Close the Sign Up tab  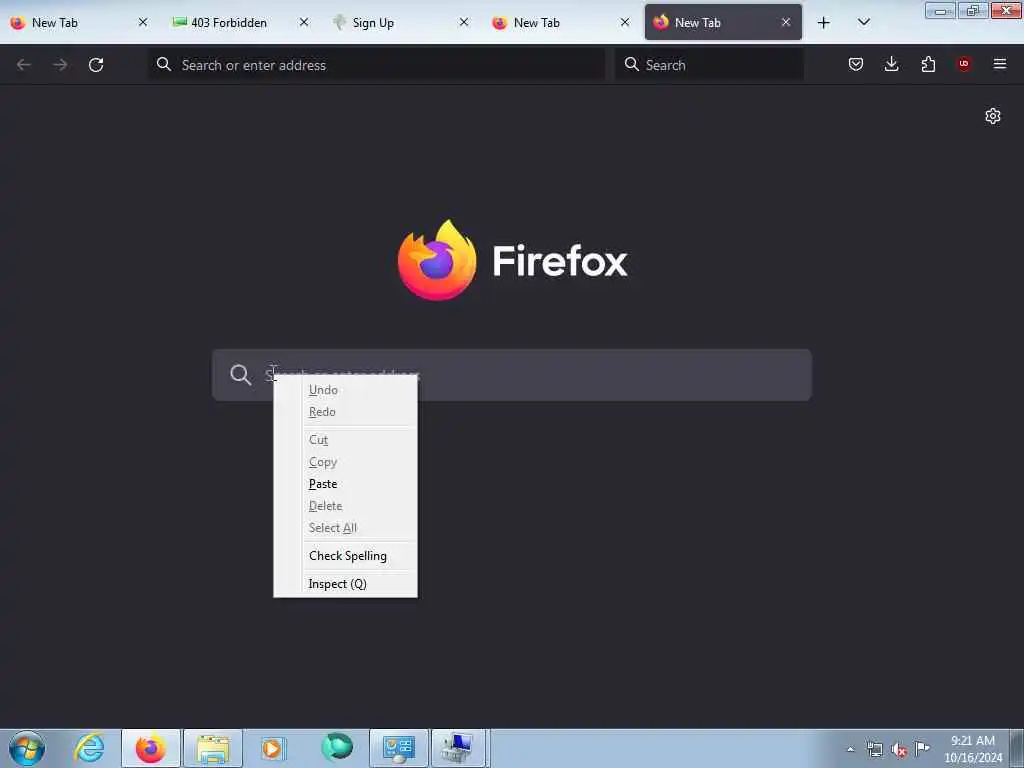click(464, 22)
